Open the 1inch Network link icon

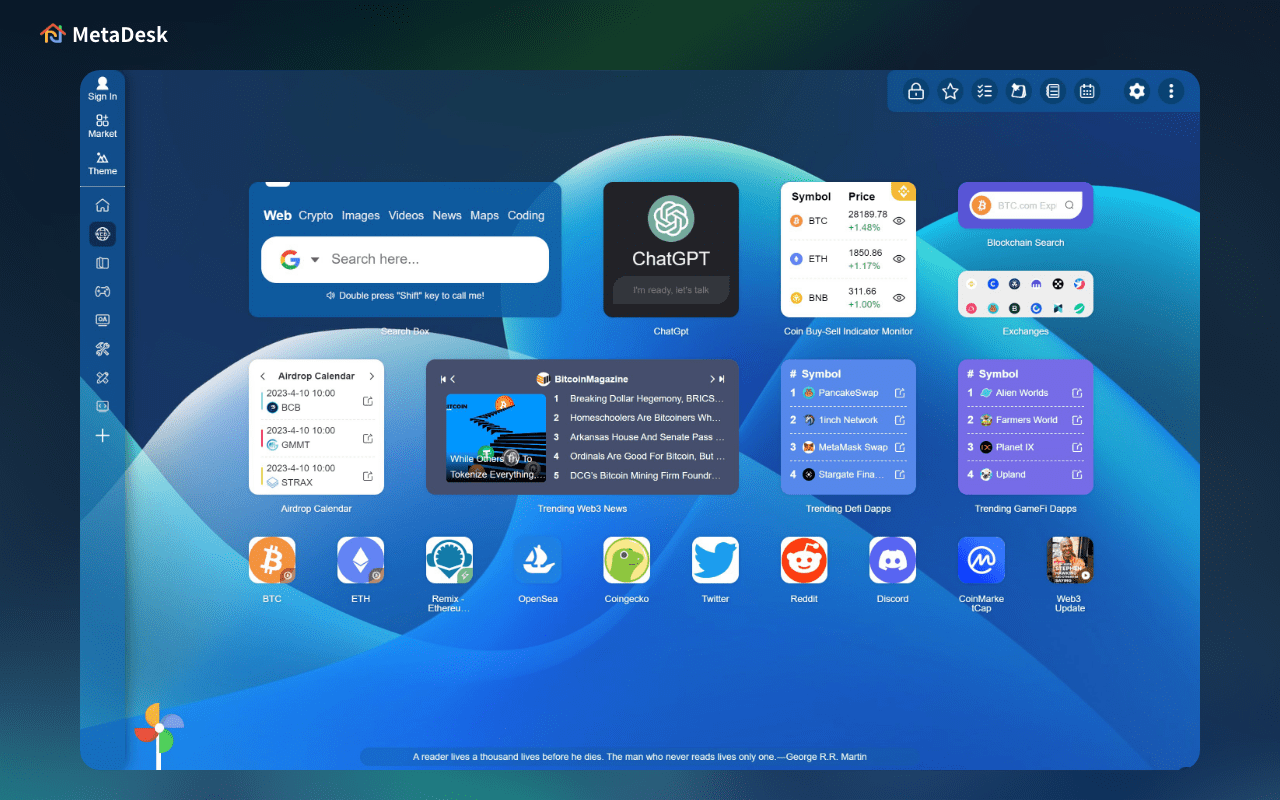coord(900,420)
